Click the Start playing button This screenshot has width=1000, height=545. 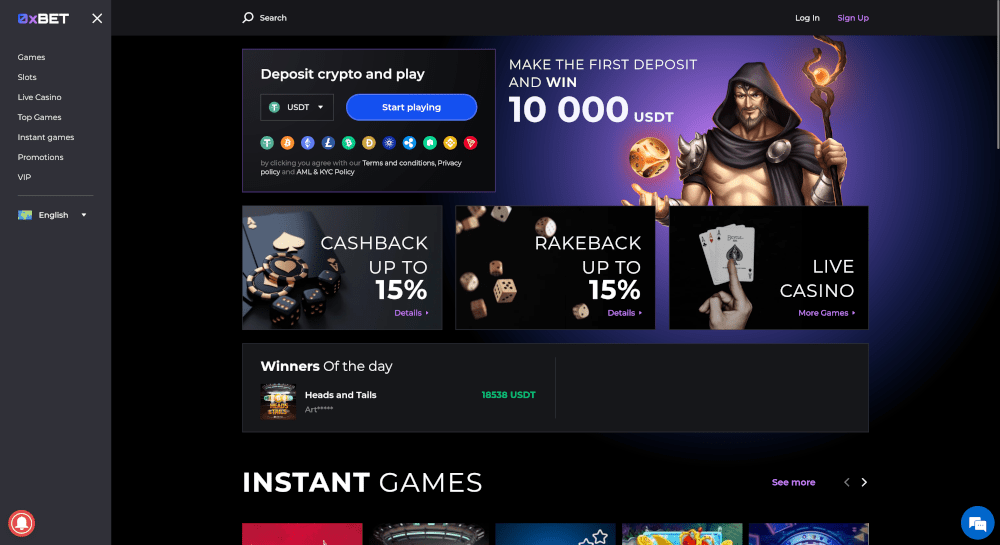(x=411, y=107)
